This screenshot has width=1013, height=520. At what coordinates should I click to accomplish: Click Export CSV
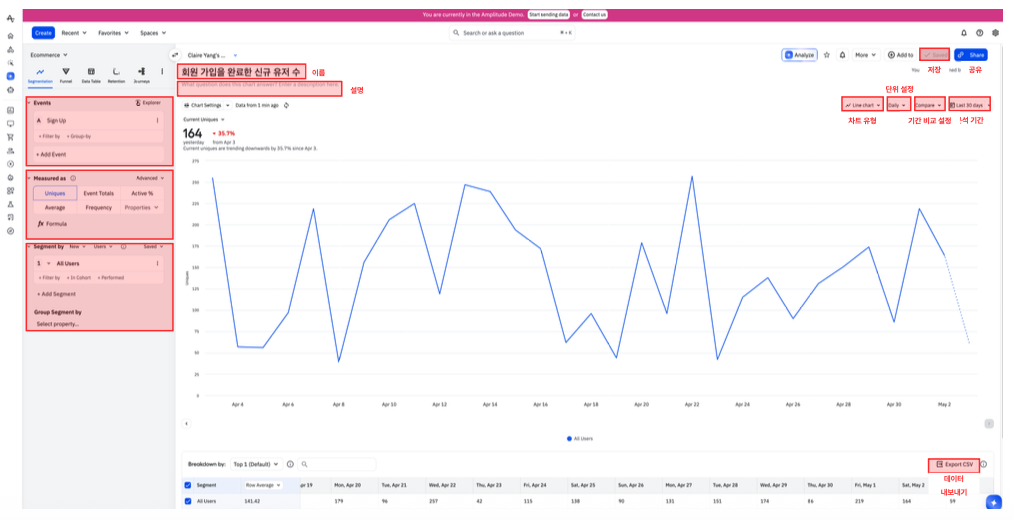point(954,464)
